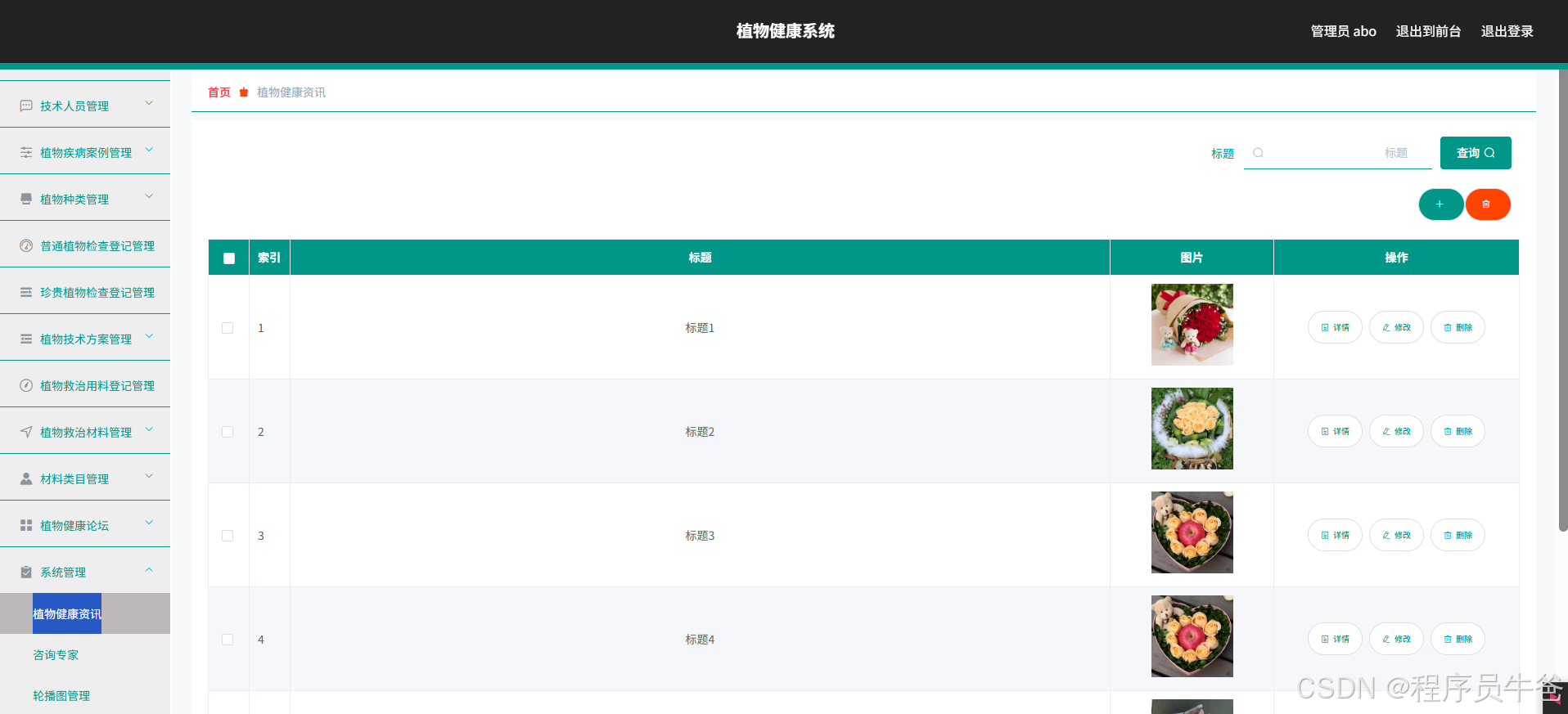Click 详情 for row 标题2
The width and height of the screenshot is (1568, 714).
[x=1335, y=431]
